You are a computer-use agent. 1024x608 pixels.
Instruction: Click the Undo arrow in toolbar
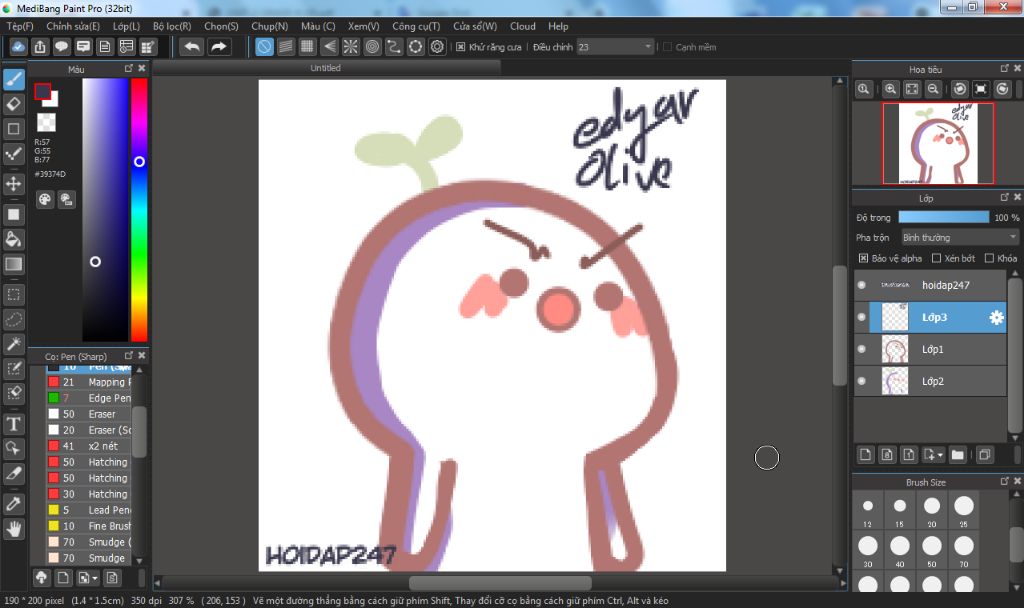click(x=192, y=46)
